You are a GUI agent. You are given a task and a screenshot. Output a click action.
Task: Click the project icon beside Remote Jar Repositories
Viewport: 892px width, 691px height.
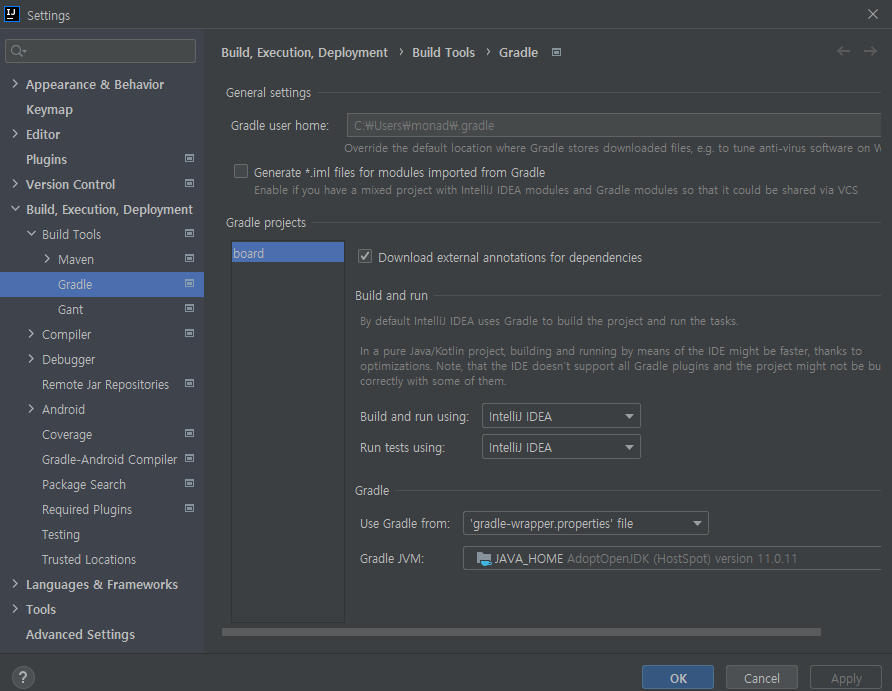coord(189,383)
